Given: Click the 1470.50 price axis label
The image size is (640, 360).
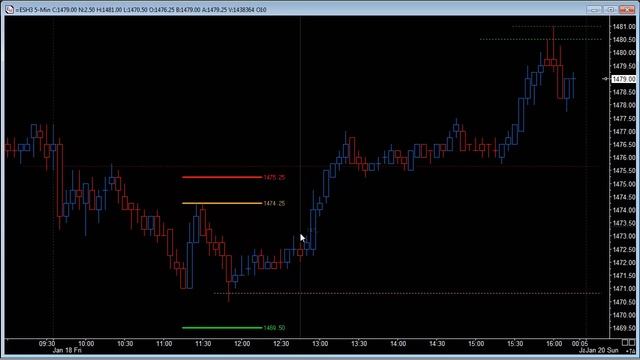Looking at the screenshot, I should [624, 302].
